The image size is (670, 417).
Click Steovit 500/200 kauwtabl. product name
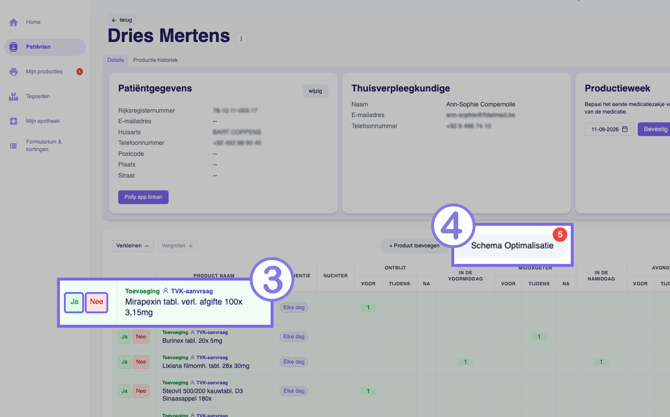pyautogui.click(x=203, y=395)
